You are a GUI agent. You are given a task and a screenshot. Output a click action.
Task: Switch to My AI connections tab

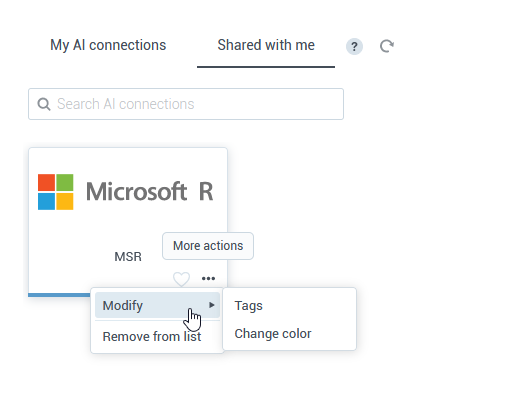(108, 45)
